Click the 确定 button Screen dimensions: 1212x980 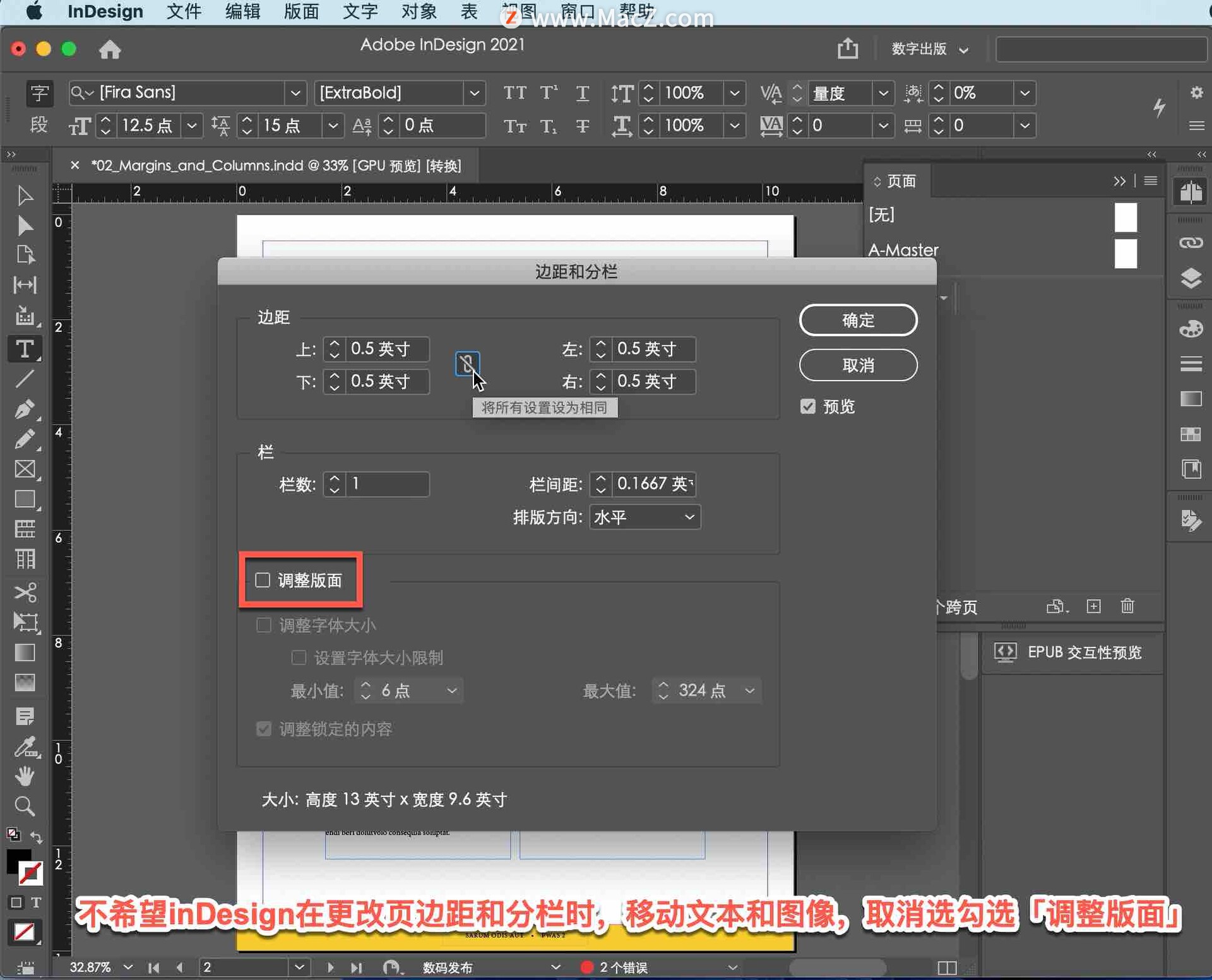point(858,320)
